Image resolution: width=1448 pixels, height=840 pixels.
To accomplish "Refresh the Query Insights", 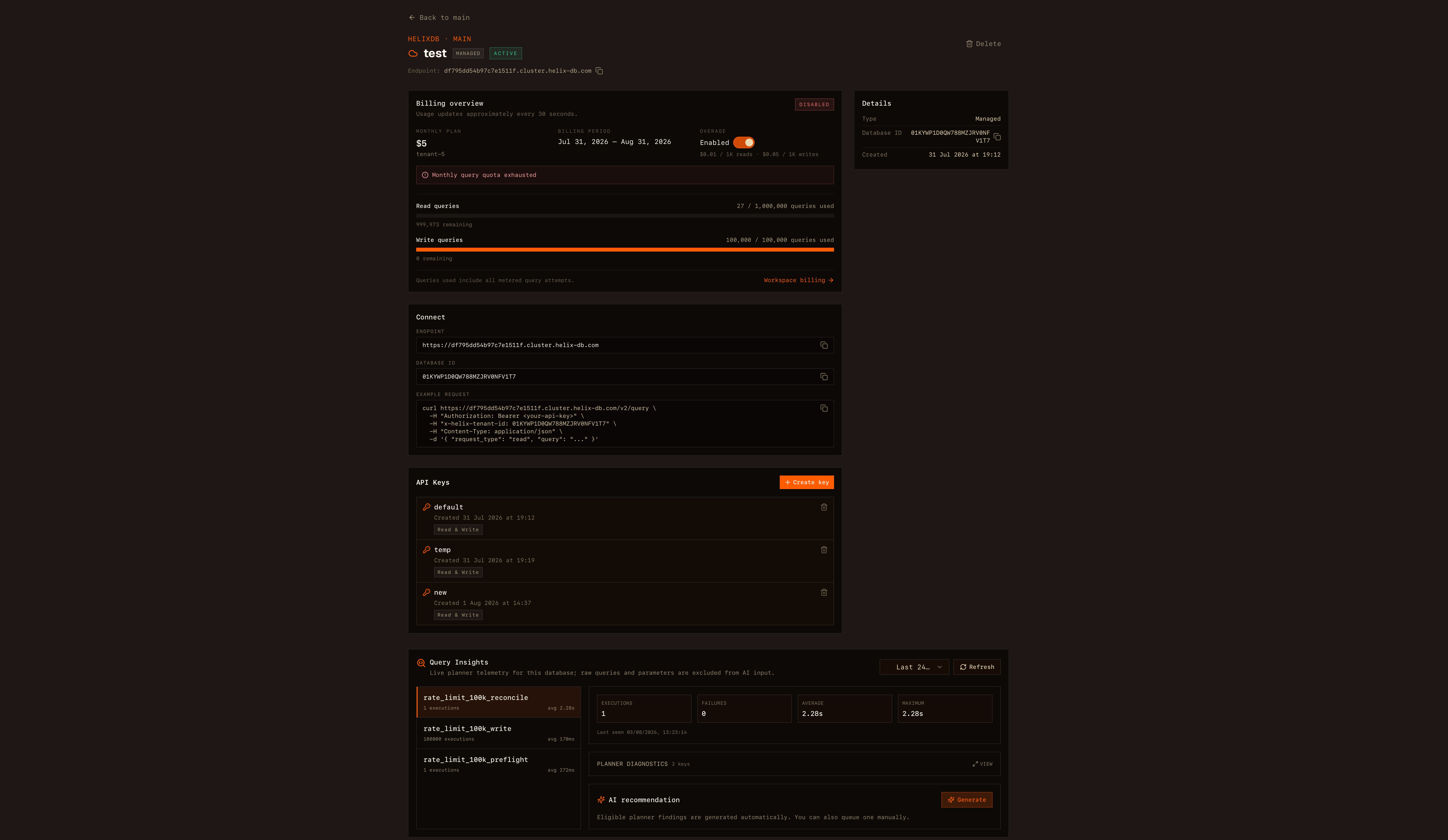I will [x=977, y=667].
